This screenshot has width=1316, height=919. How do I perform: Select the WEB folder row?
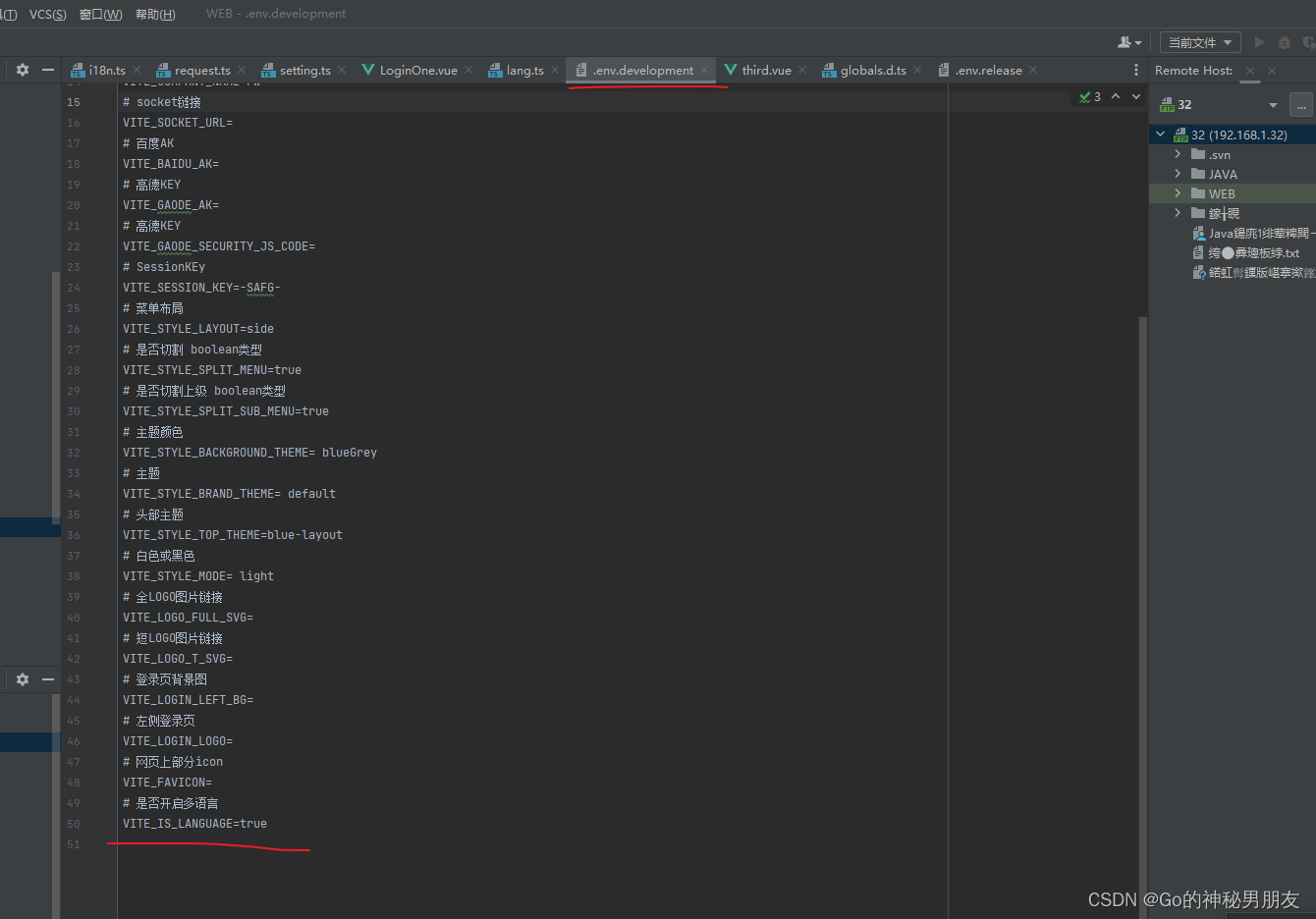1233,193
